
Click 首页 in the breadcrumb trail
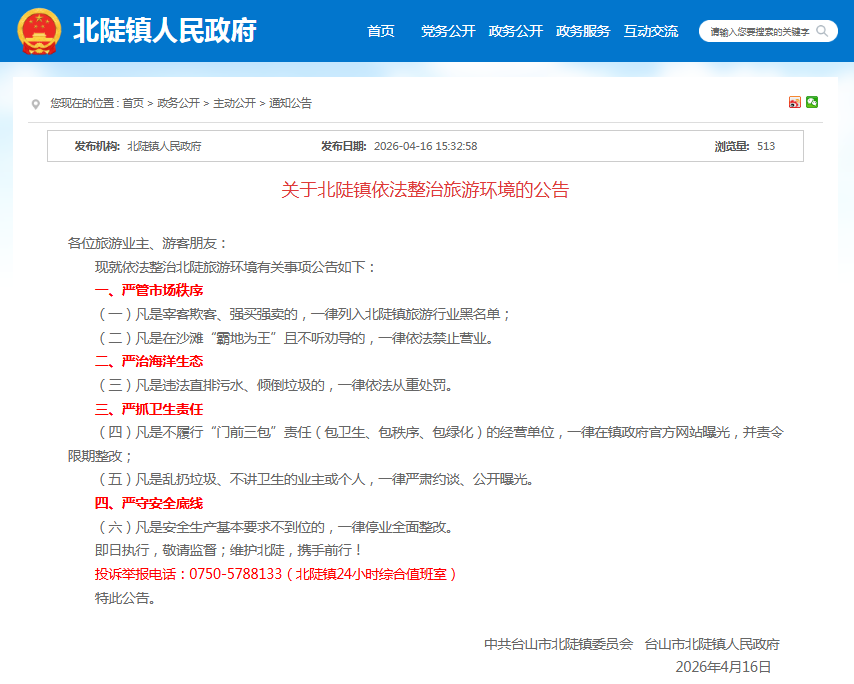click(133, 103)
